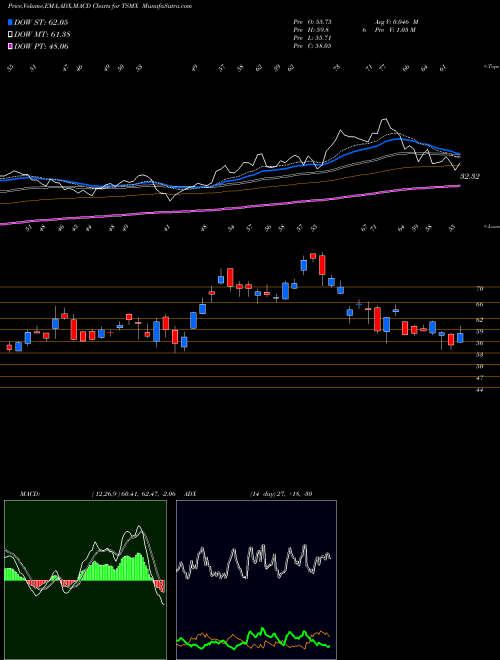This screenshot has width=500, height=660.
Task: Click the MACD label above the green panel
Action: [x=29, y=494]
